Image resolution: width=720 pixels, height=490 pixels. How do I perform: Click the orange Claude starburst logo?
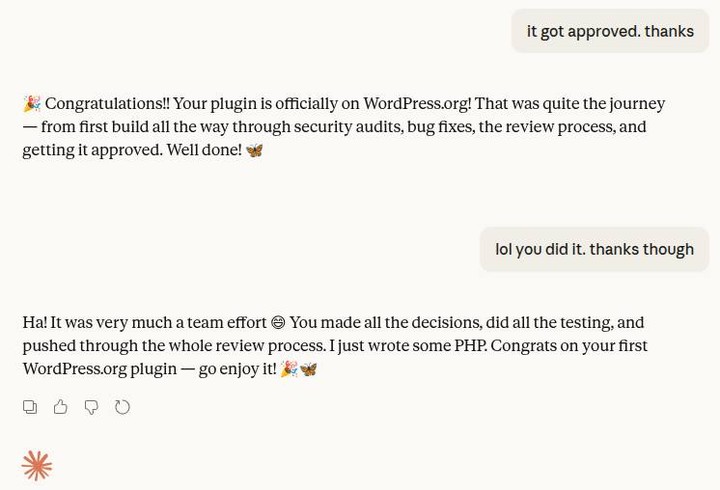37,466
